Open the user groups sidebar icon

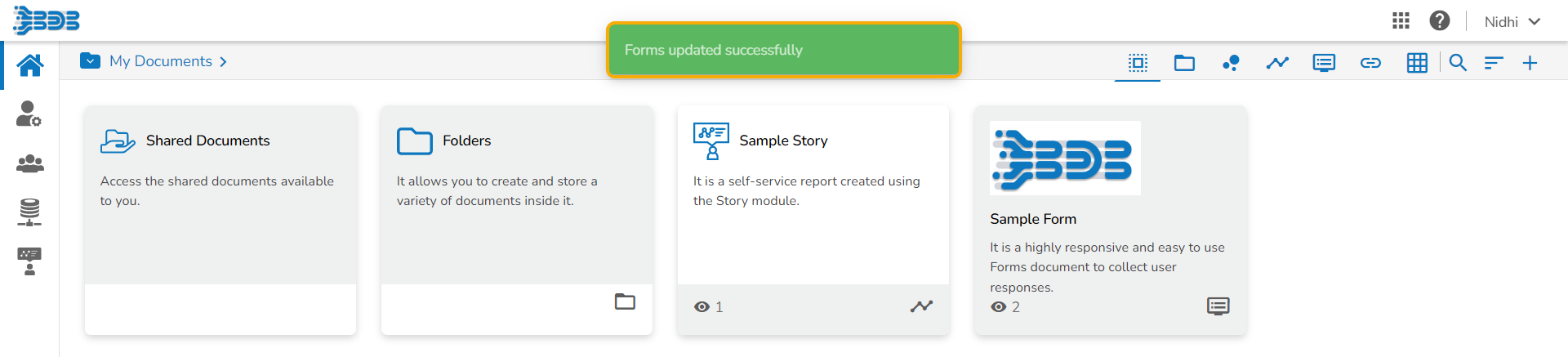tap(30, 163)
